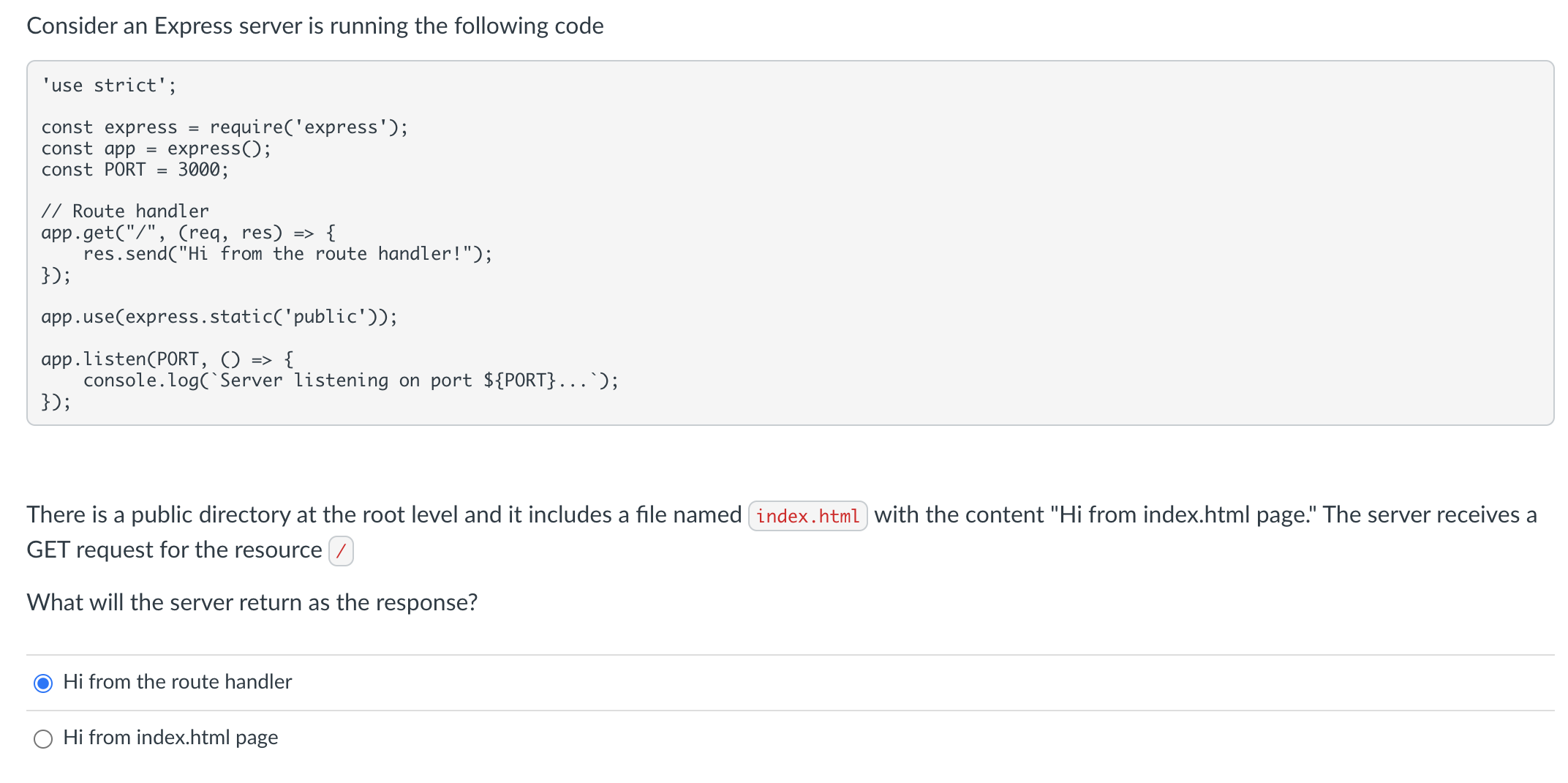Click the // Route handler comment
The height and width of the screenshot is (783, 1568).
[125, 211]
